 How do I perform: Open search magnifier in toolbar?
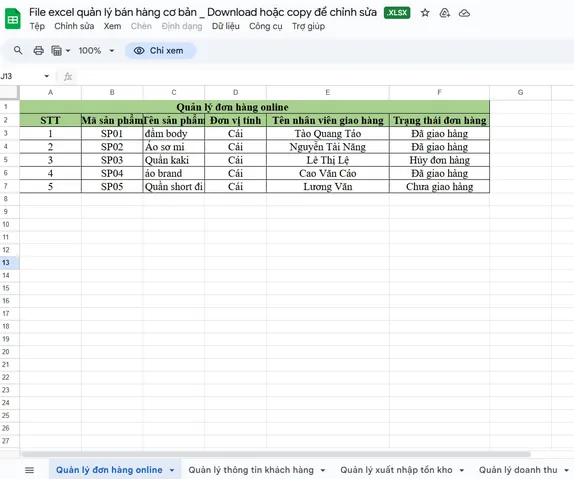[18, 50]
